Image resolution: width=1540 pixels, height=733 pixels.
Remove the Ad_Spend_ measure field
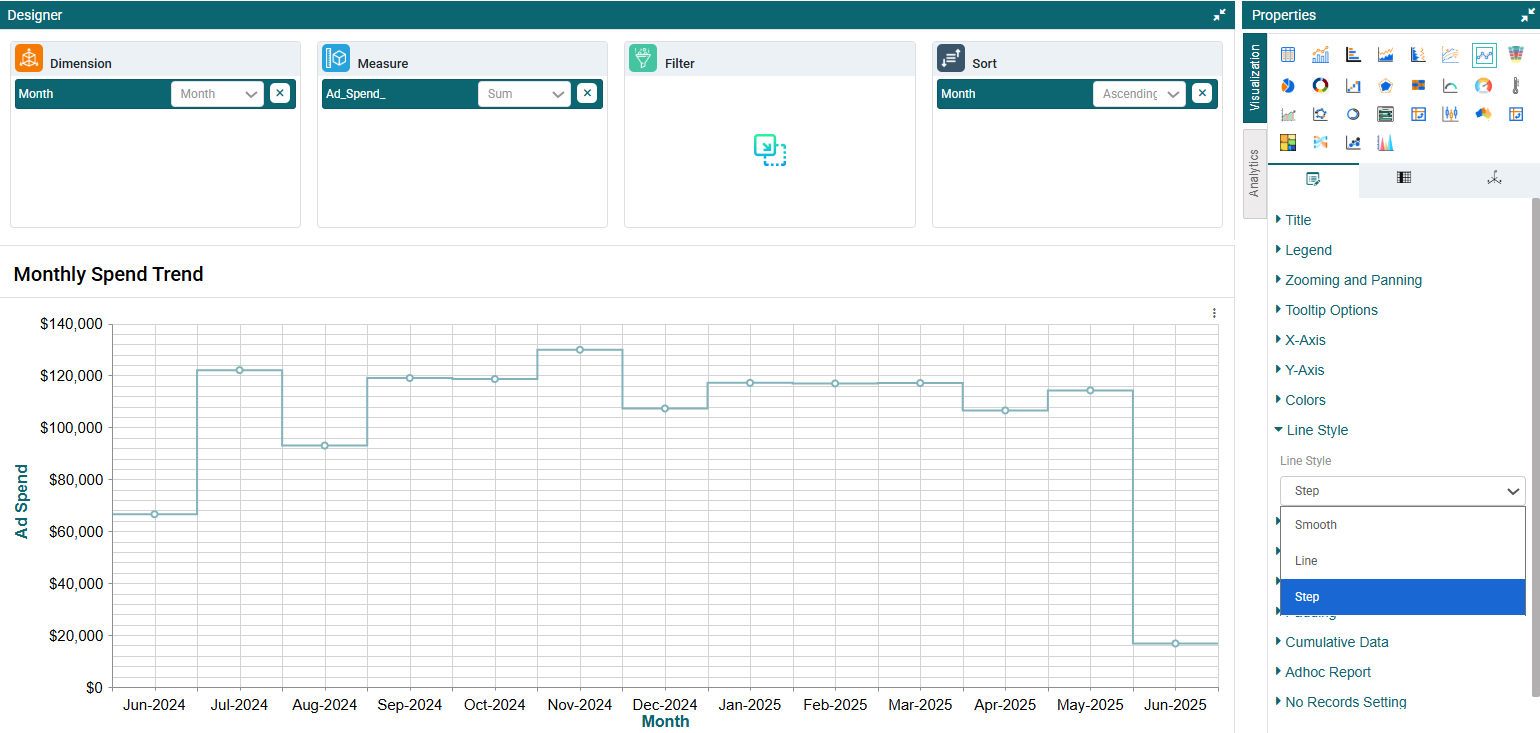pos(587,93)
